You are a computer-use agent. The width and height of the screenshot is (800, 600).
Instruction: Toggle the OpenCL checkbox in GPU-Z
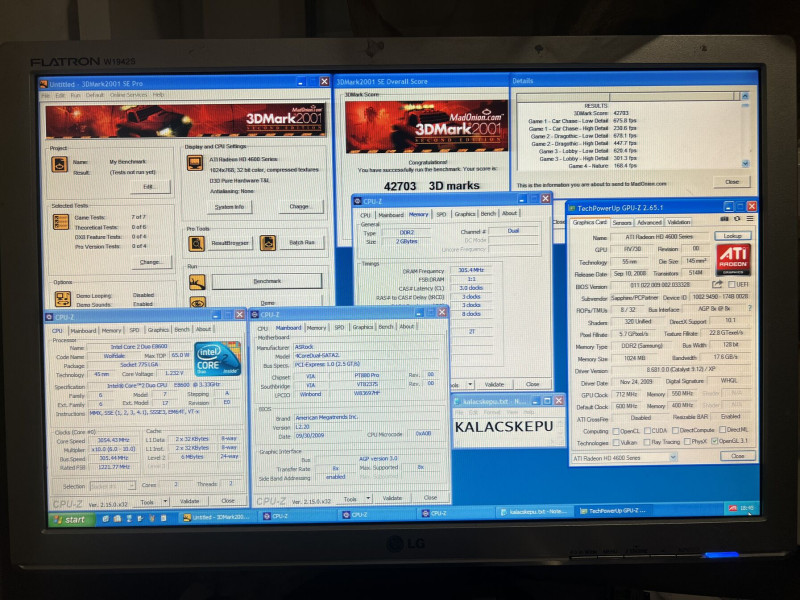tap(616, 431)
